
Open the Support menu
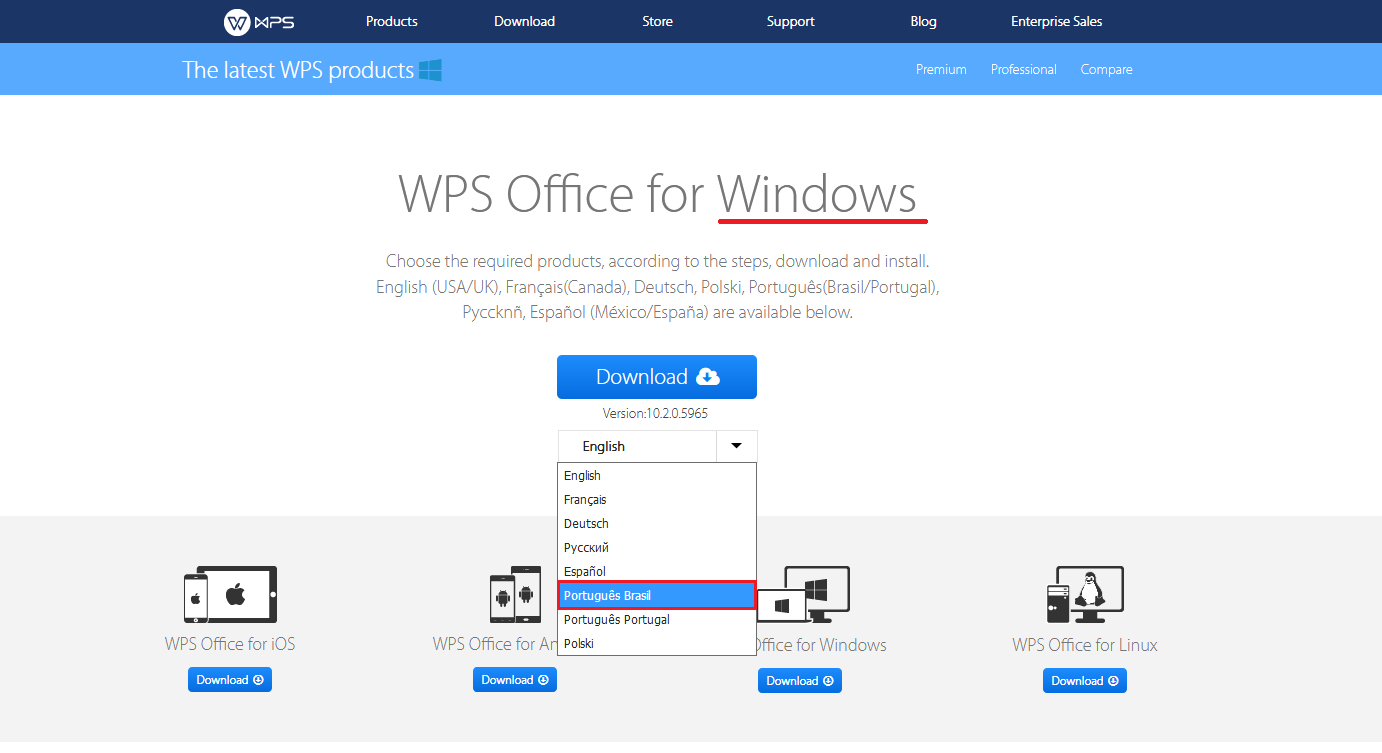[x=790, y=21]
